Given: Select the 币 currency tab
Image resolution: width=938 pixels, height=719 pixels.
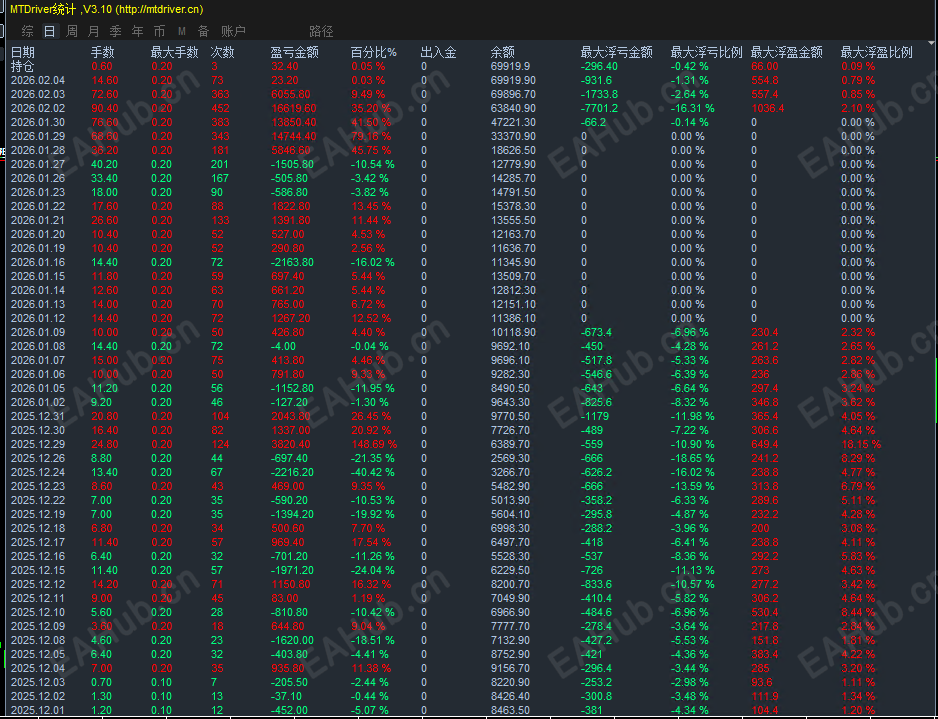Looking at the screenshot, I should click(x=159, y=31).
